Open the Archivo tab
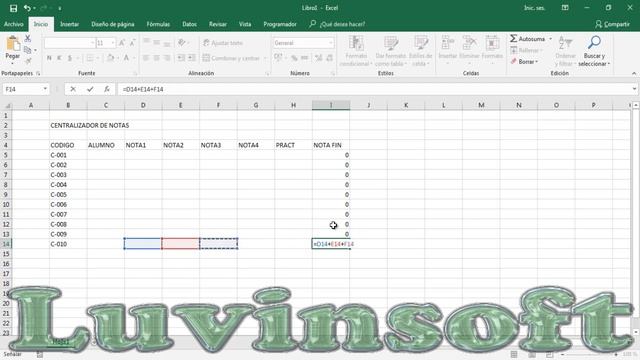 coord(13,24)
